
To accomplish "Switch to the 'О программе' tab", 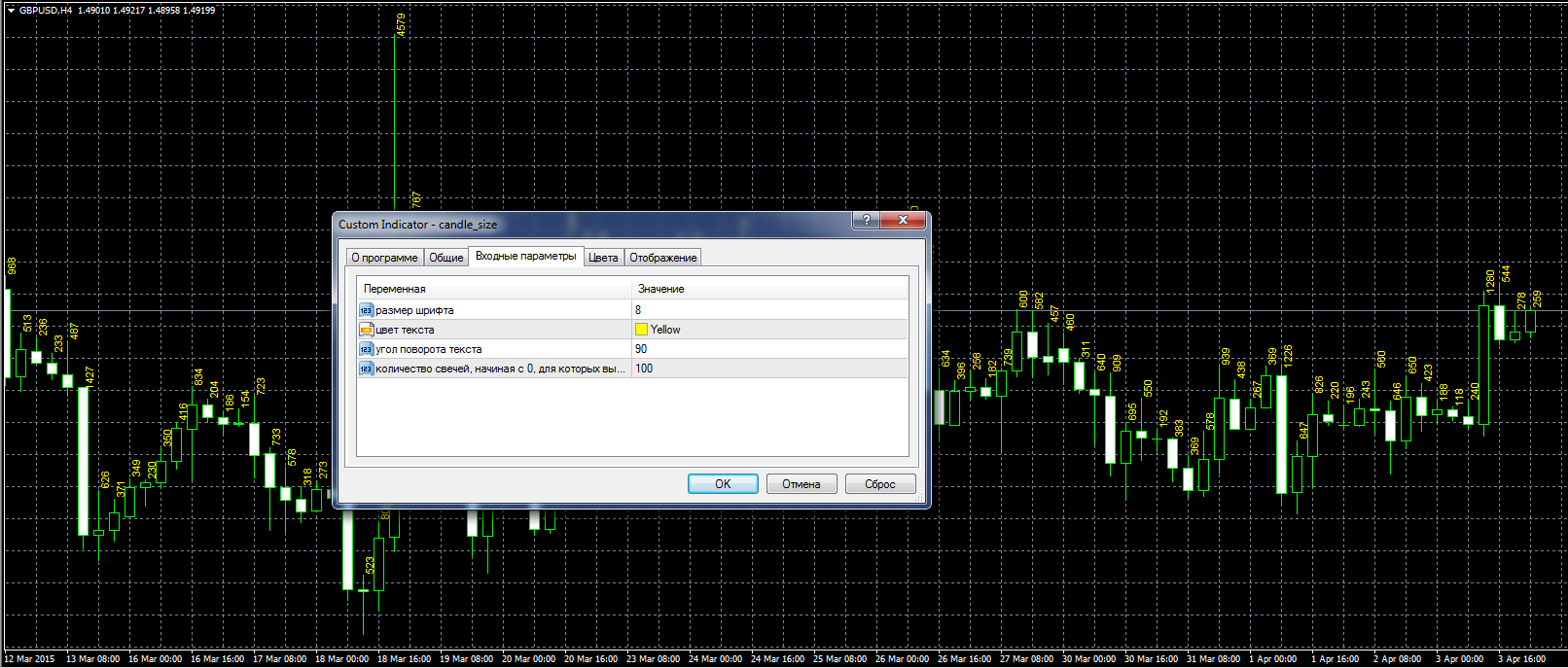I will tap(384, 258).
